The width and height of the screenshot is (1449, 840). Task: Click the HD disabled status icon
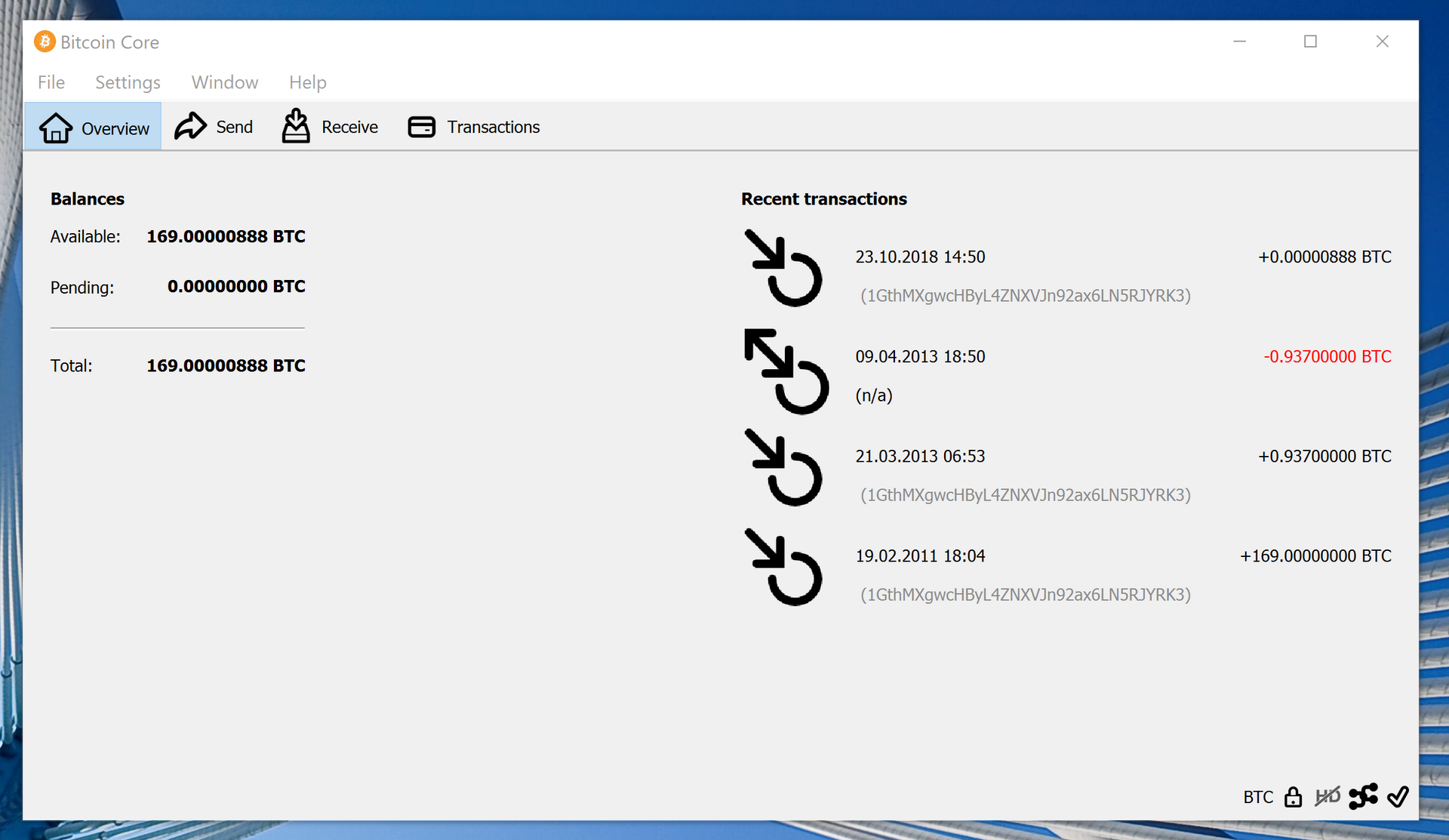point(1327,796)
